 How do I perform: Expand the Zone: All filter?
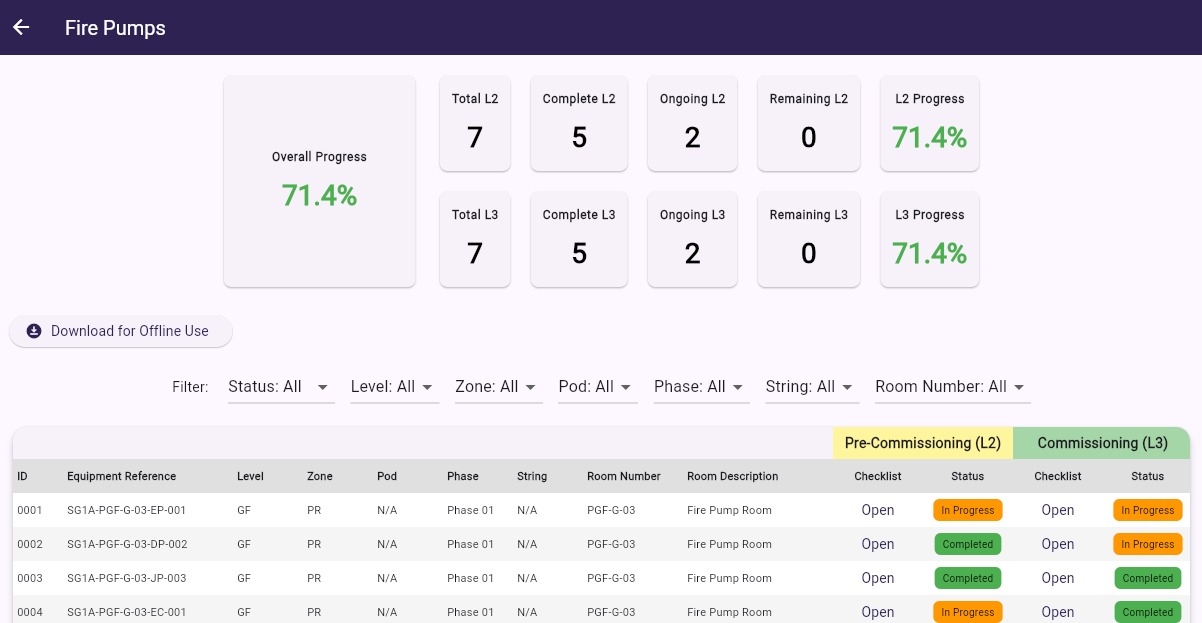click(x=498, y=387)
